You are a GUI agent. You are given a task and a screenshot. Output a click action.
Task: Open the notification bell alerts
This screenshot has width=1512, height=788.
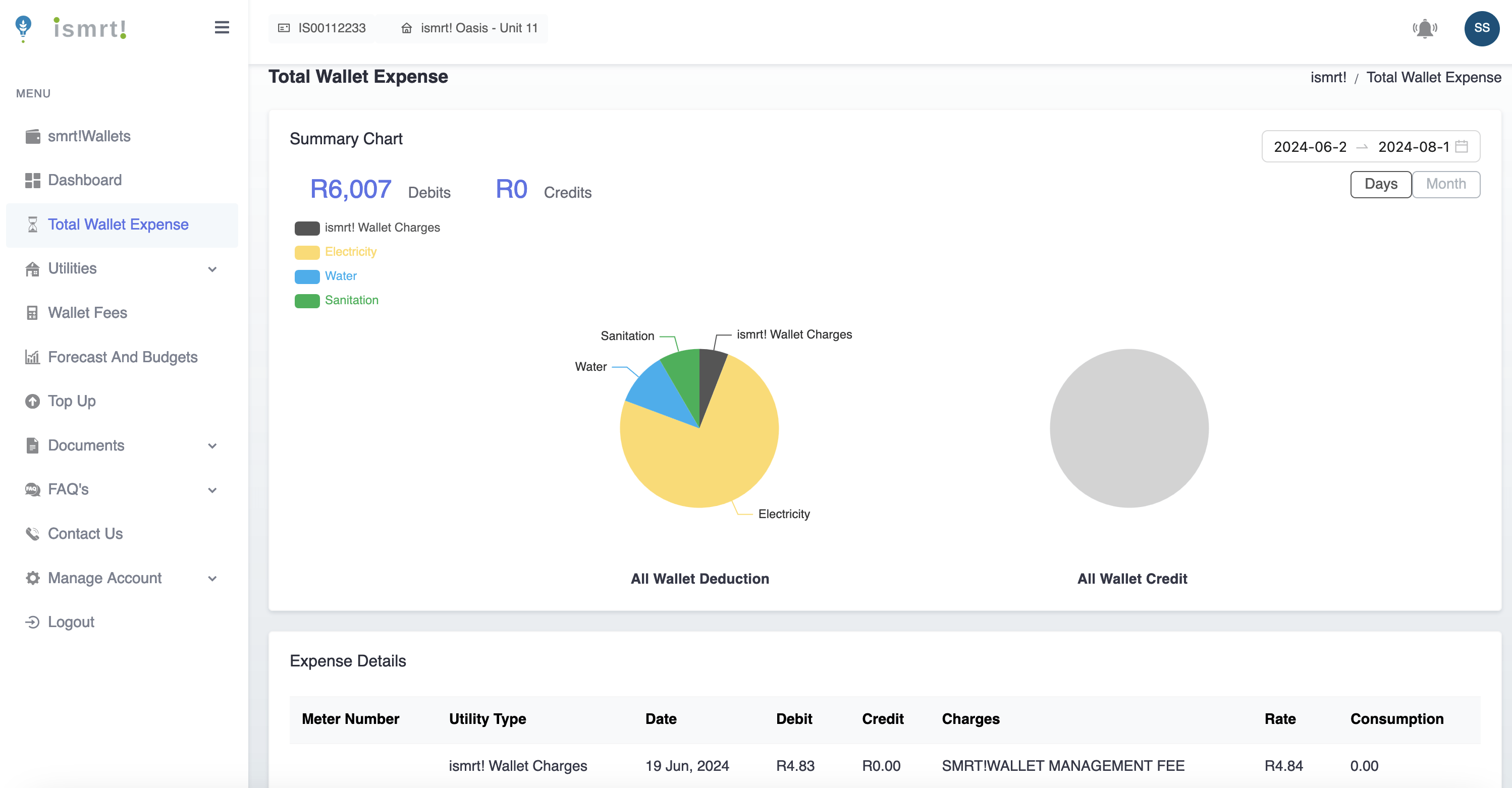pyautogui.click(x=1425, y=28)
